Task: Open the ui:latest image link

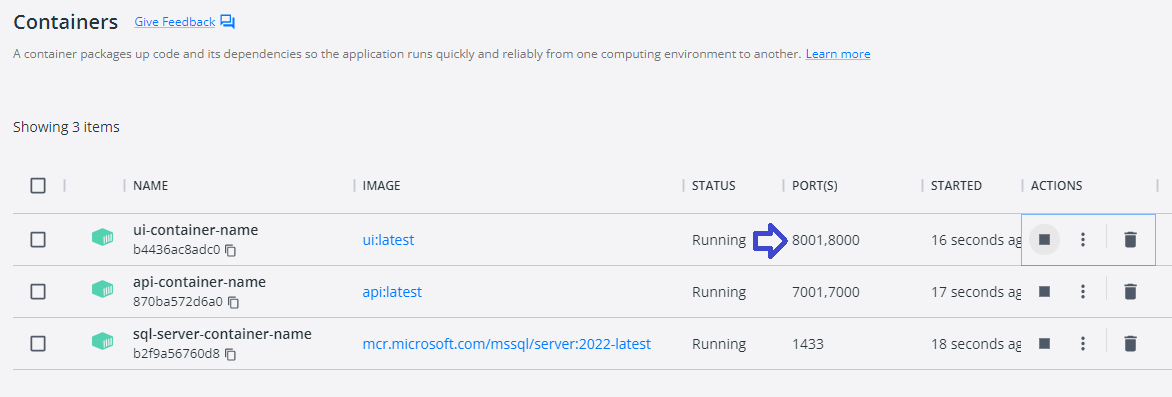Action: click(388, 240)
